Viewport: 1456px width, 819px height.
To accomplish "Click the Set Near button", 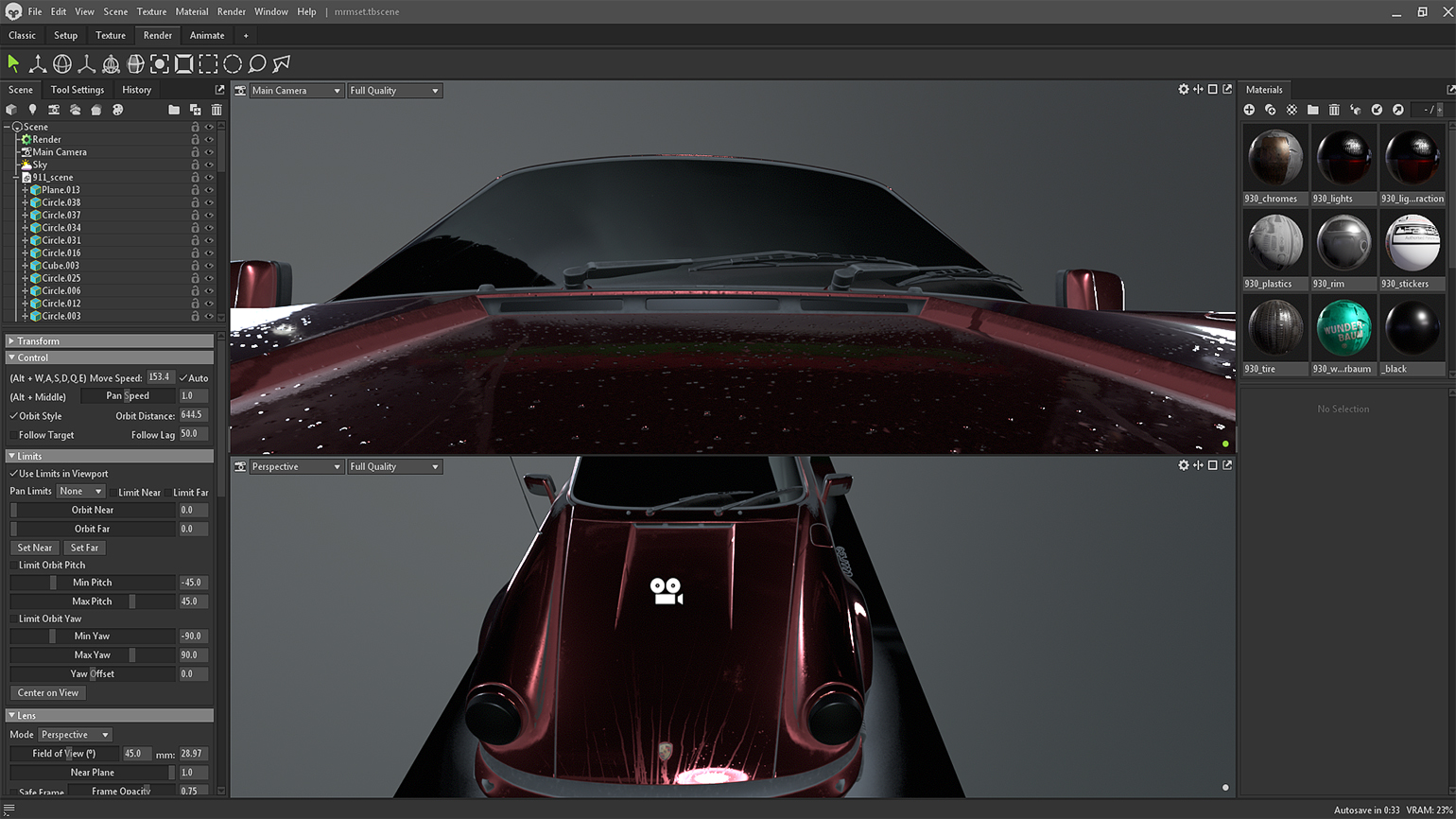I will pos(35,548).
